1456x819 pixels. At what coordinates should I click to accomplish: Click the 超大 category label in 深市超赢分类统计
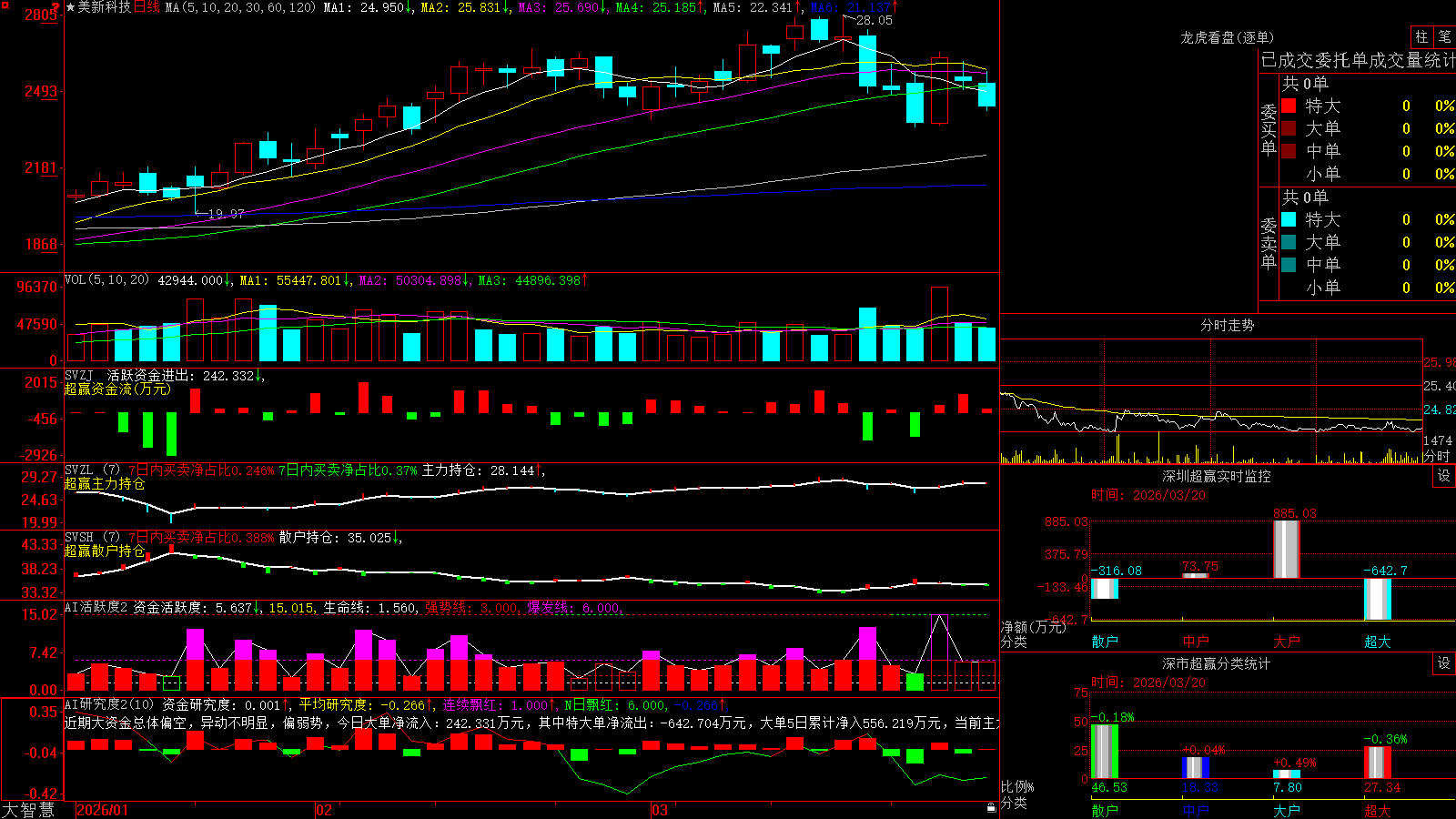click(x=1378, y=811)
